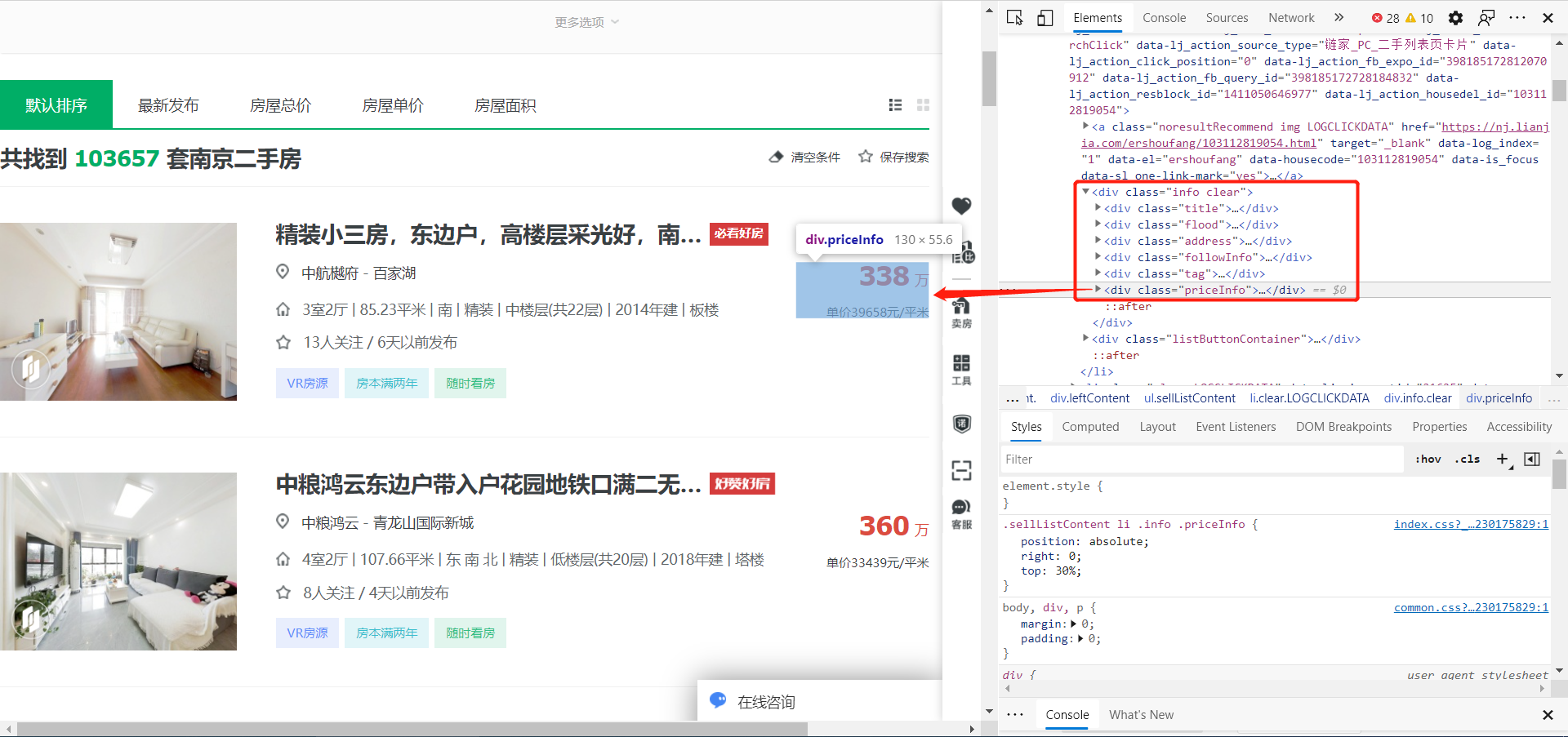The width and height of the screenshot is (1568, 737).
Task: Expand the div class="title" node
Action: (x=1098, y=208)
